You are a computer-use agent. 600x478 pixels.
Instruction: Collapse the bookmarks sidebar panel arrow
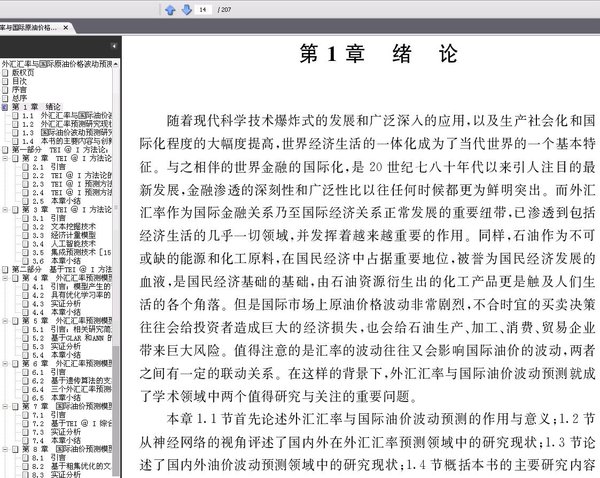click(114, 46)
